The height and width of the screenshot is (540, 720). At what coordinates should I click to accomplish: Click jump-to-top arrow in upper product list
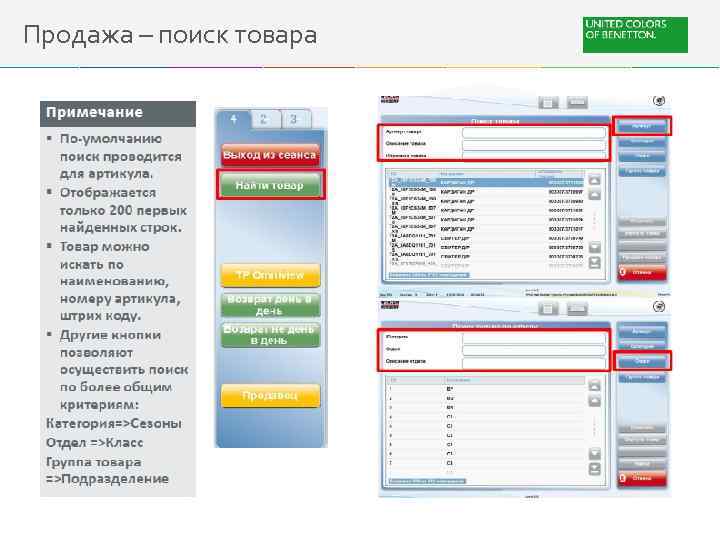click(594, 180)
